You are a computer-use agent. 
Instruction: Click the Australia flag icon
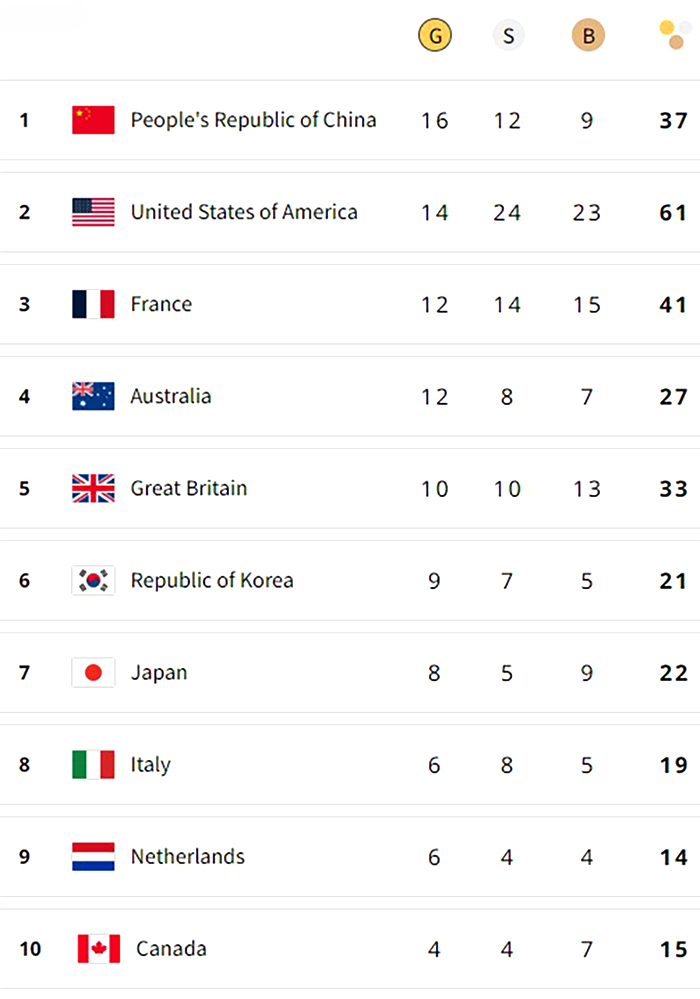click(93, 396)
